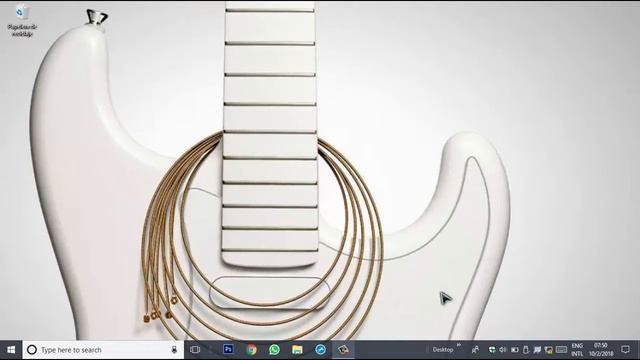Open the People icon in the taskbar

point(476,350)
